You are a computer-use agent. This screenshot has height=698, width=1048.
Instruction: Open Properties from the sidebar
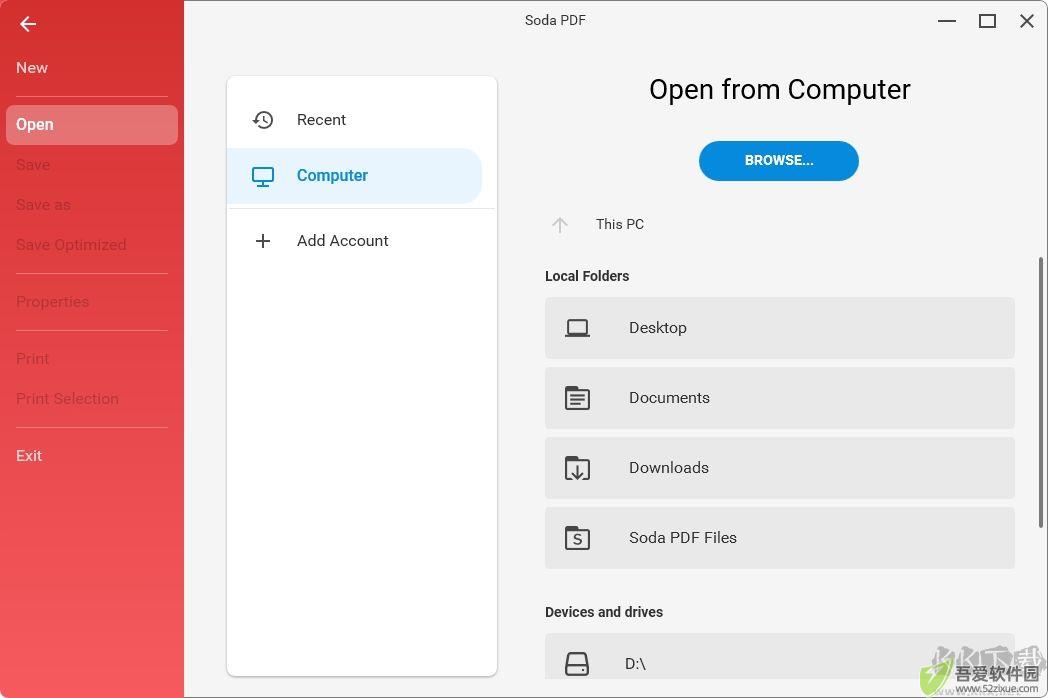52,302
